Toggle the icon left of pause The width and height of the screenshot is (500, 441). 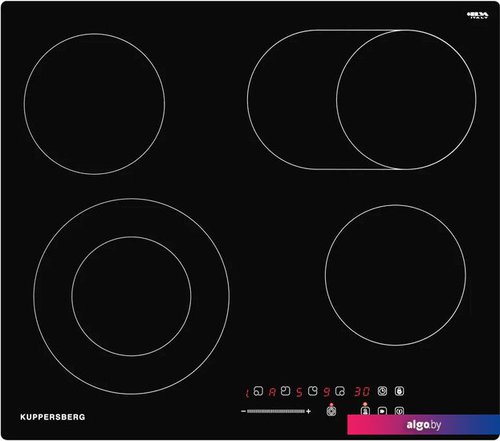pyautogui.click(x=365, y=411)
